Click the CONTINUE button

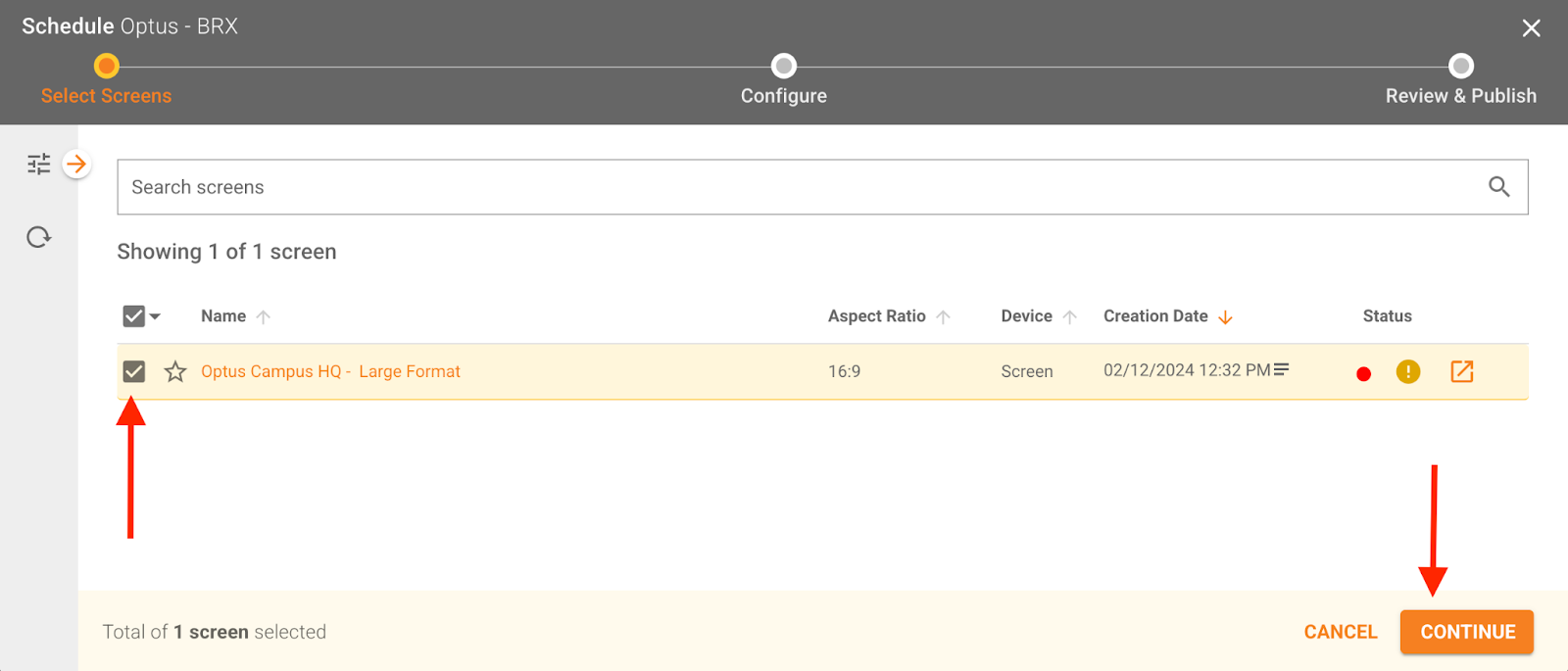click(1466, 632)
